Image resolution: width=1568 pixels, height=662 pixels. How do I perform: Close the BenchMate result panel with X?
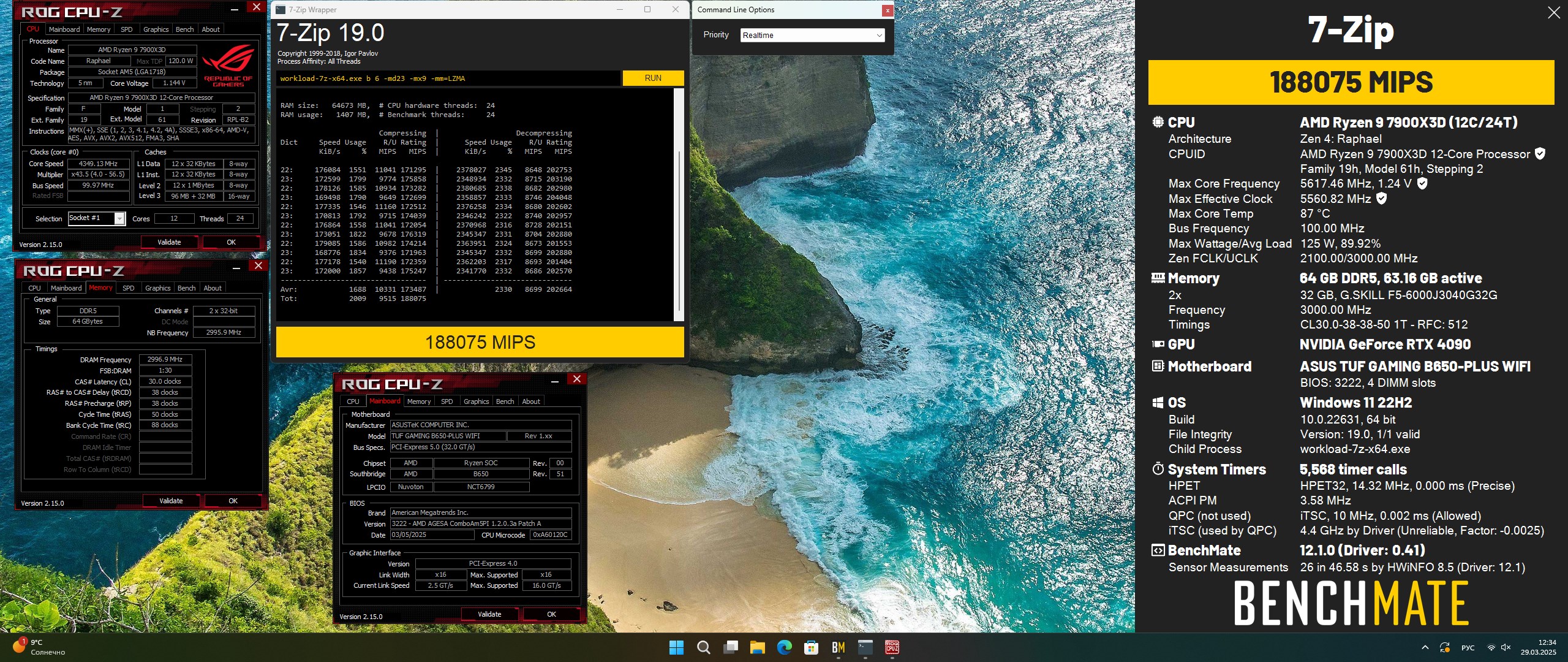[x=1554, y=12]
